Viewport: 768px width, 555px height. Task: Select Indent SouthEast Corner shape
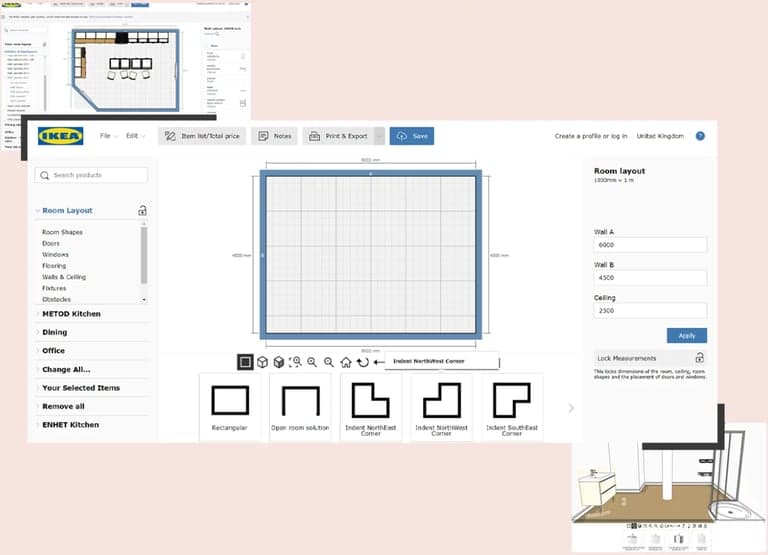click(x=512, y=408)
